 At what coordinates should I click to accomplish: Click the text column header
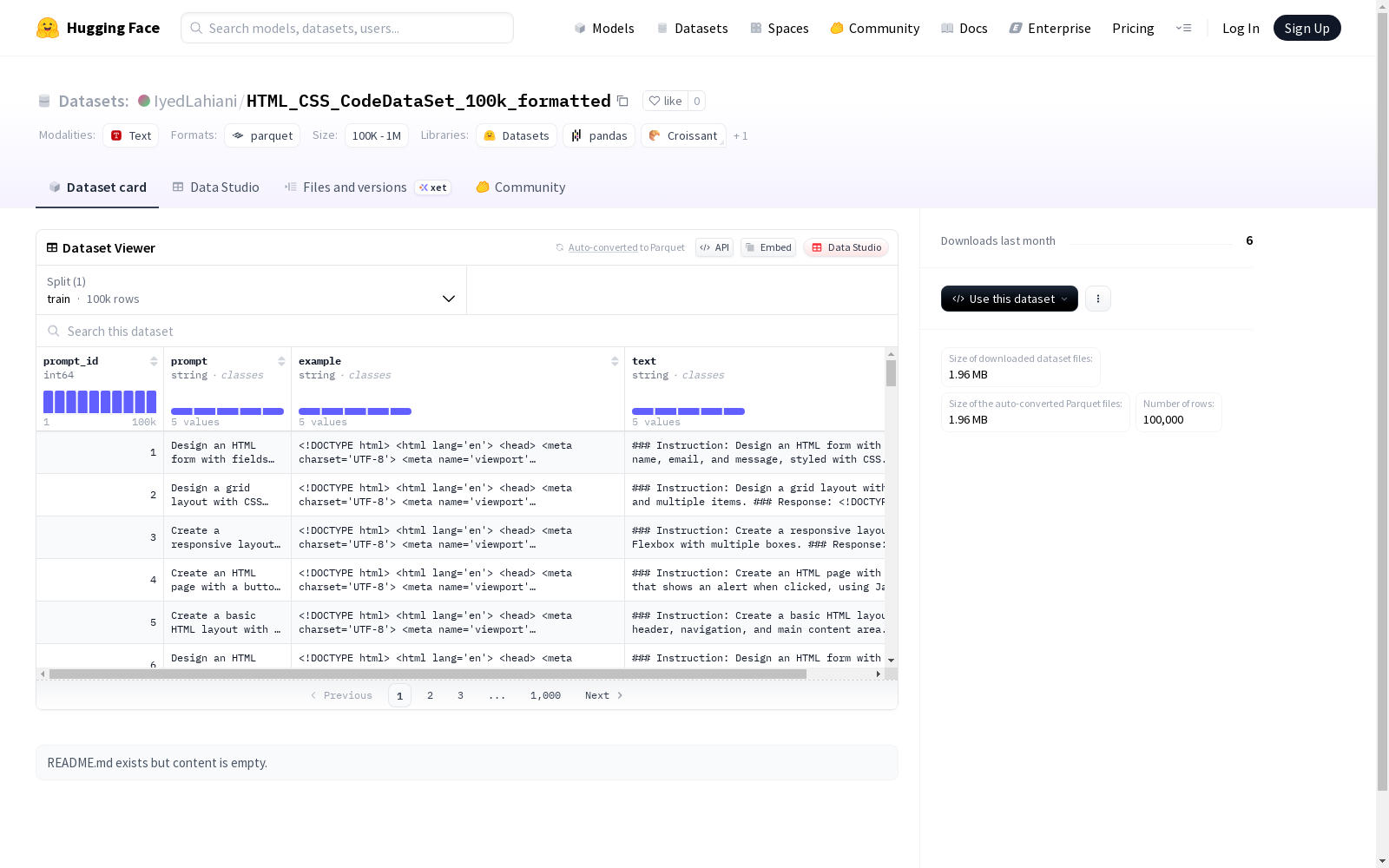755,388
